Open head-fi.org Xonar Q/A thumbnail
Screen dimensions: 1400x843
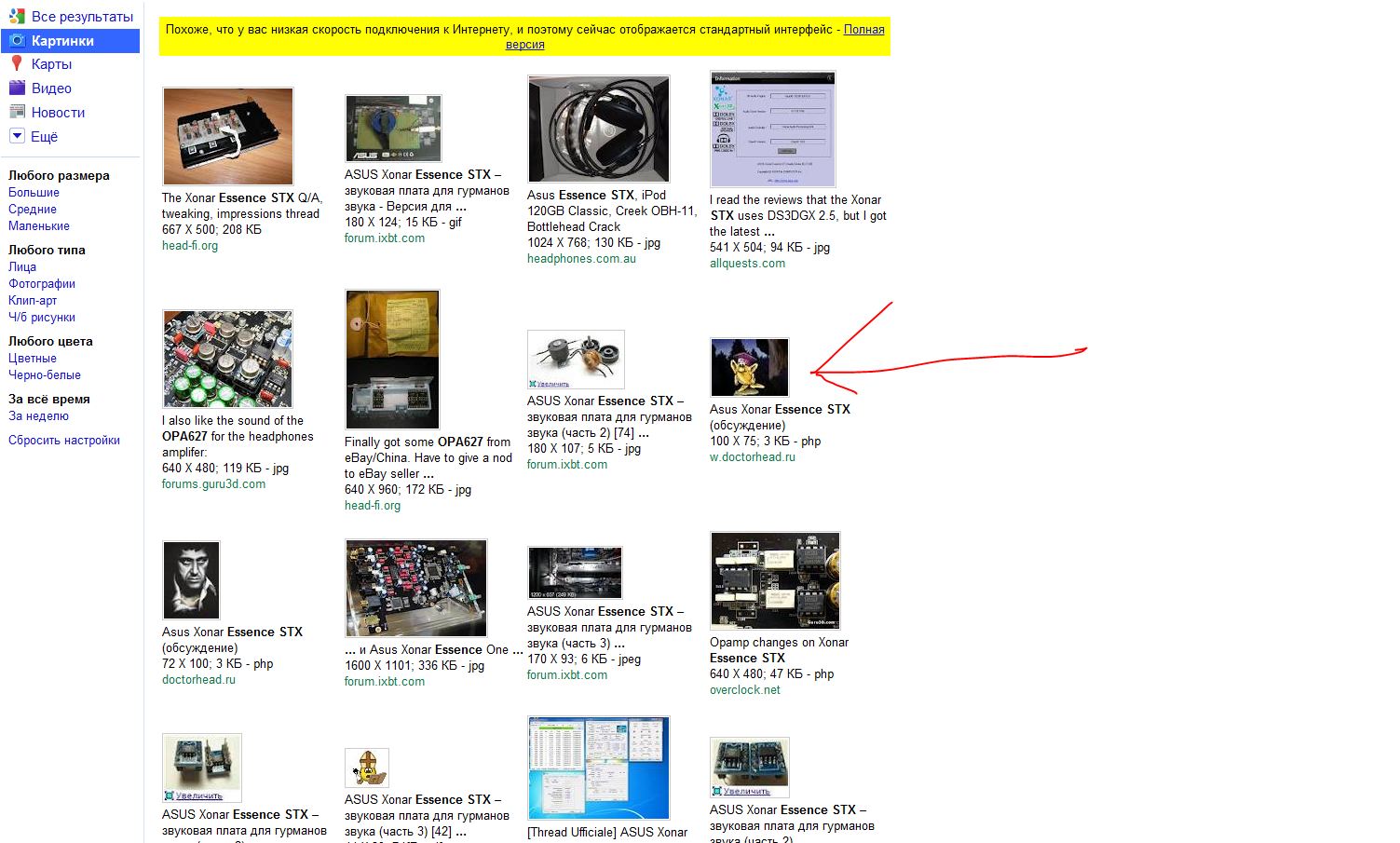[227, 136]
